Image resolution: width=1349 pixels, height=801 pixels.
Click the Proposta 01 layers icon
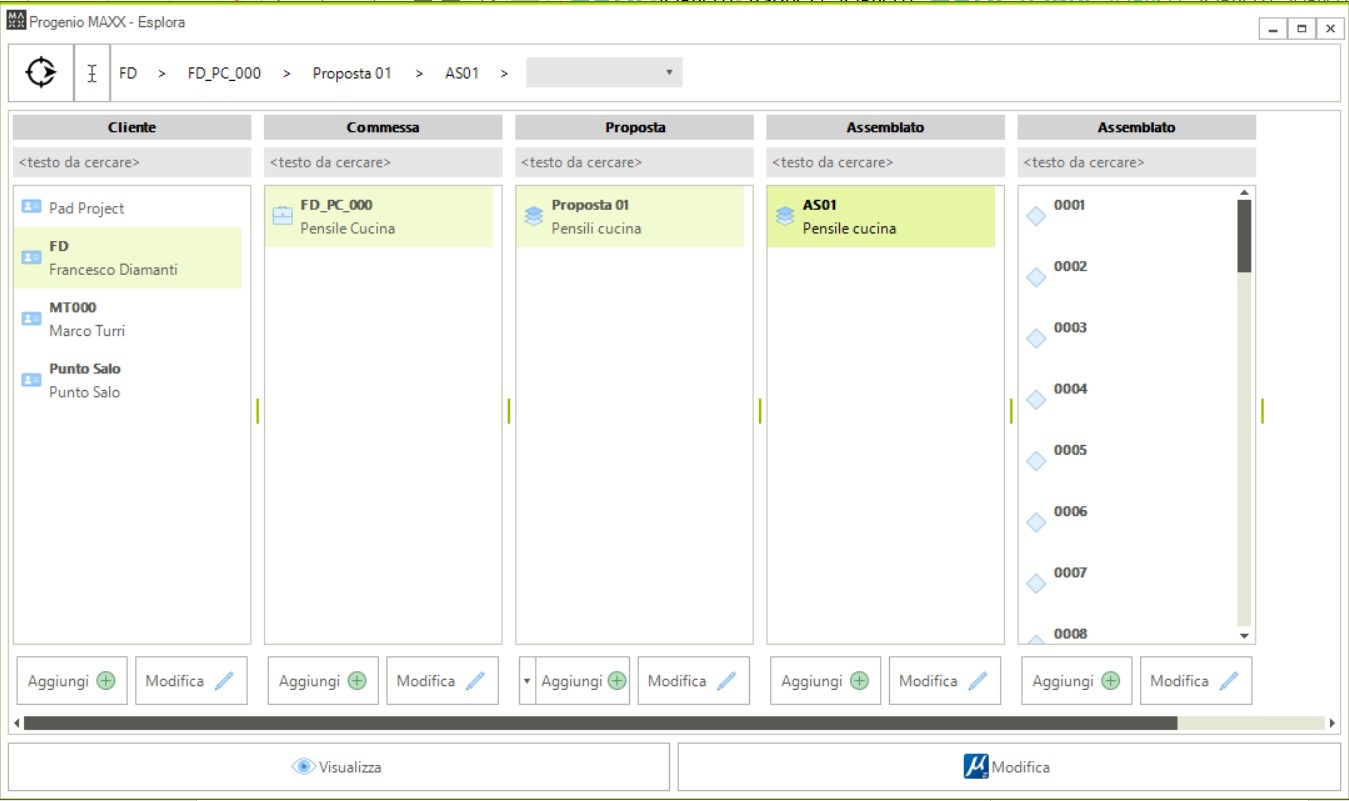coord(534,215)
